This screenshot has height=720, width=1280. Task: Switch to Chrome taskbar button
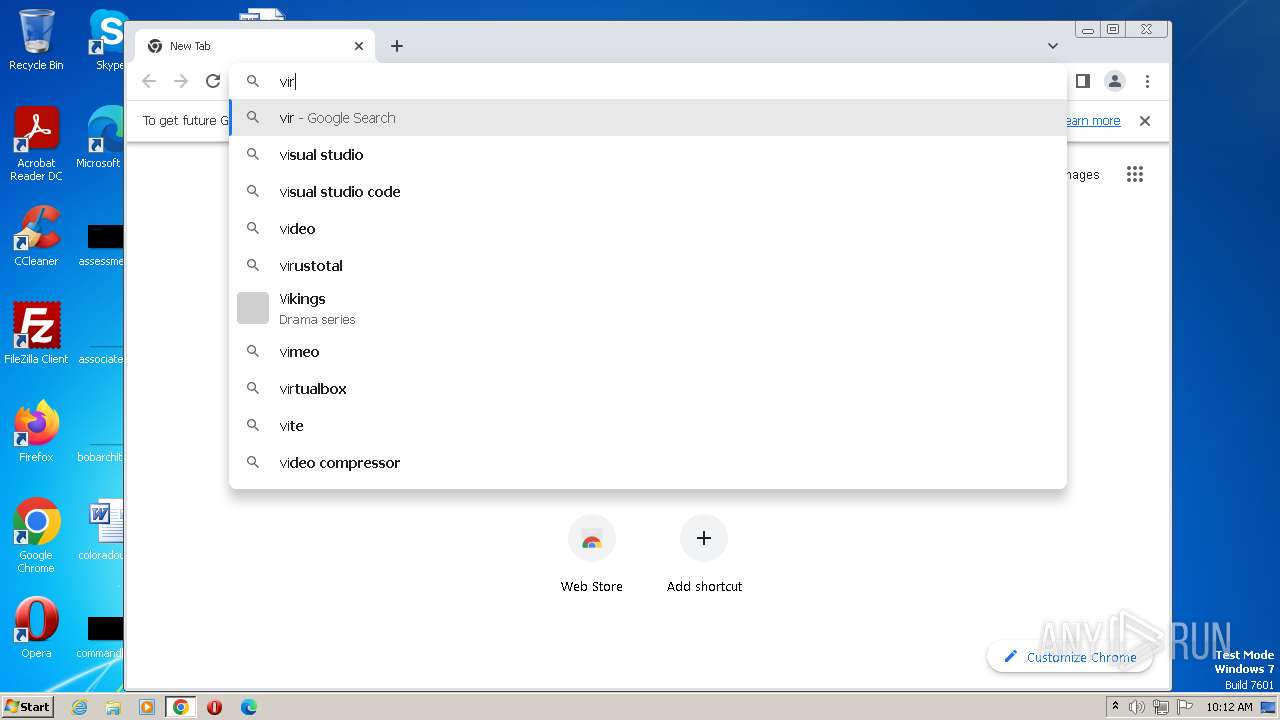[181, 707]
